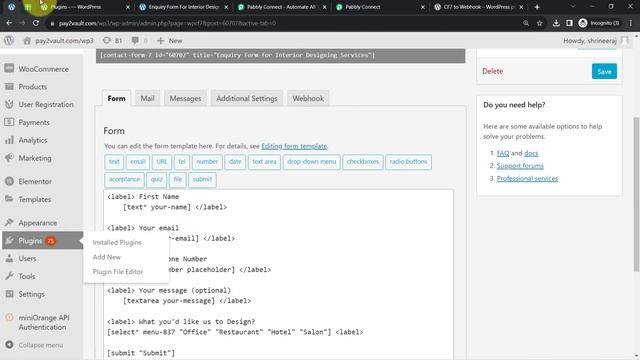
Task: Select the contact-form-7 shortcode field
Action: coord(280,56)
